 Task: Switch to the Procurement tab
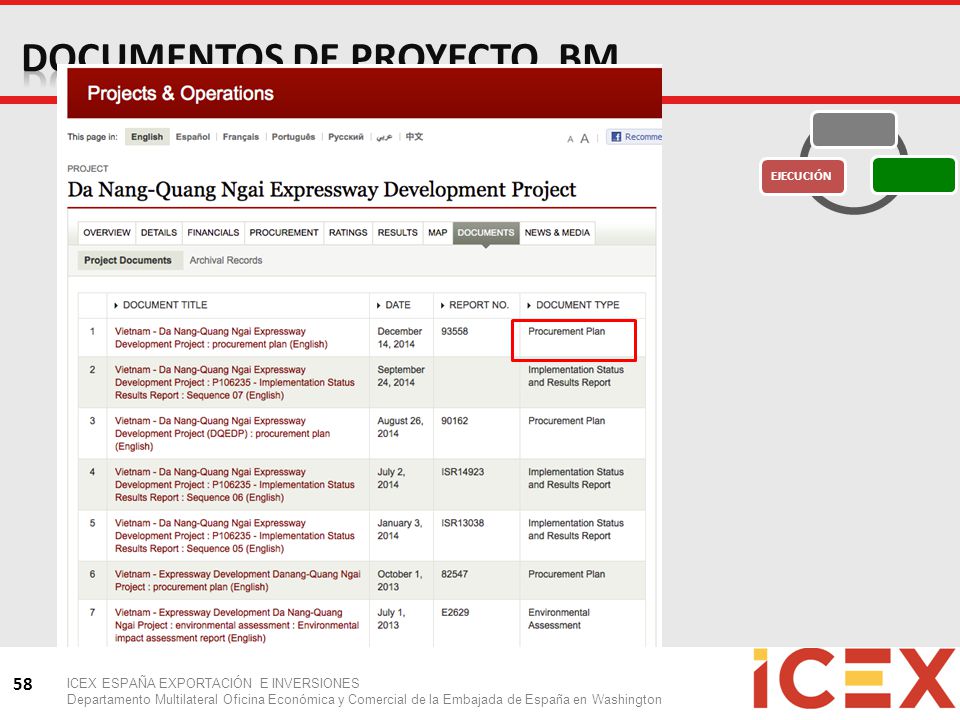284,233
